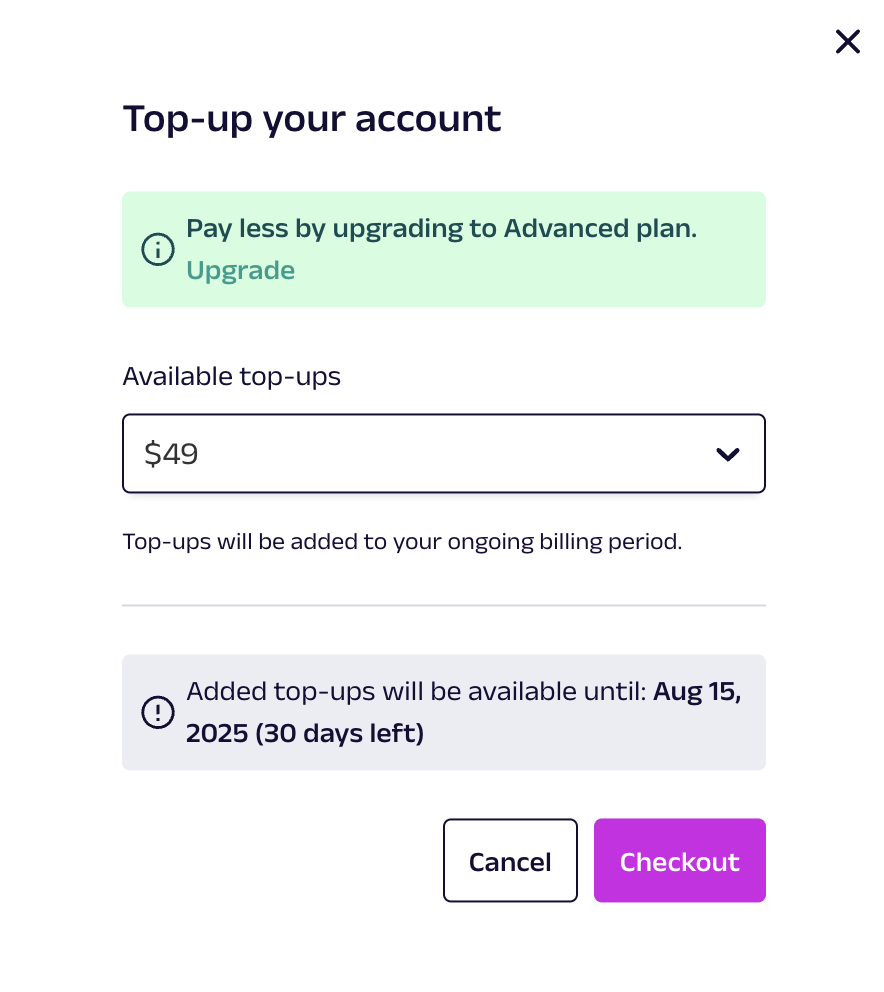Click the ongoing billing period helper text
Image resolution: width=884 pixels, height=992 pixels.
(x=402, y=542)
